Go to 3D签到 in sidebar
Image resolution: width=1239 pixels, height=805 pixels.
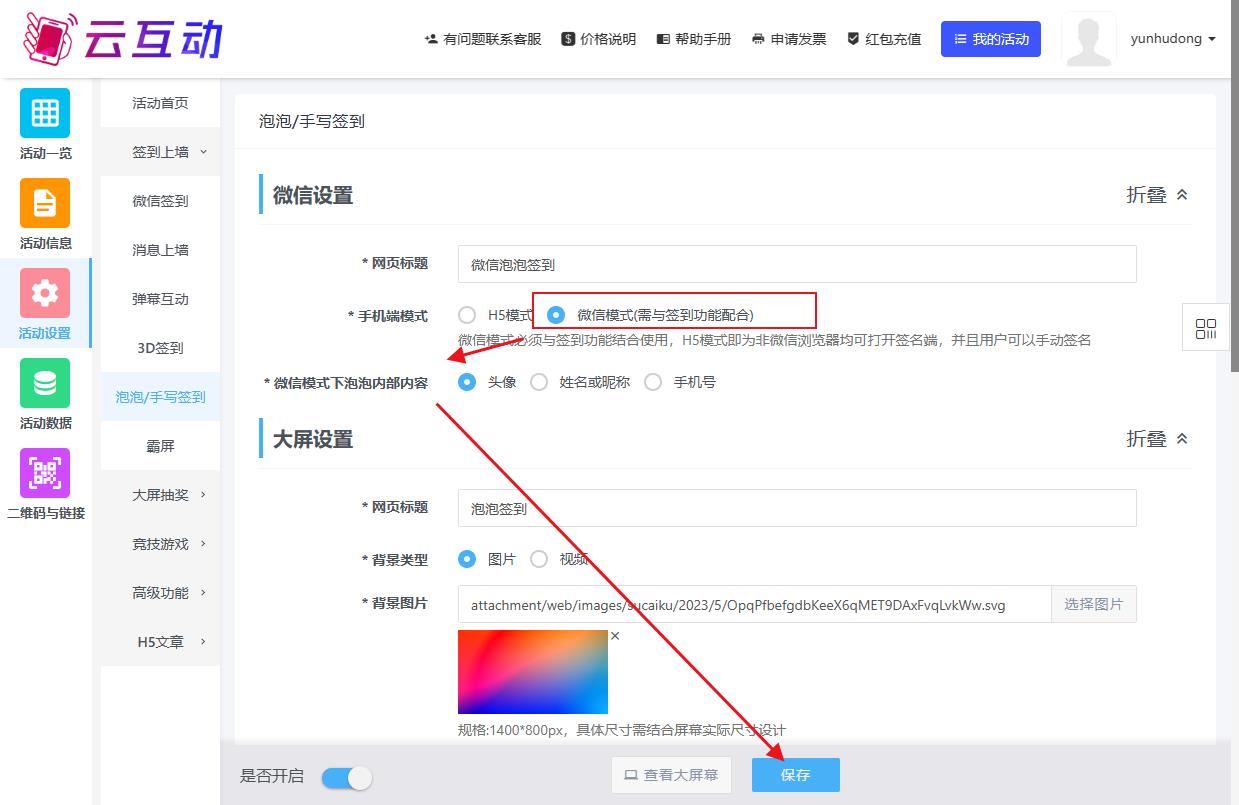tap(160, 348)
